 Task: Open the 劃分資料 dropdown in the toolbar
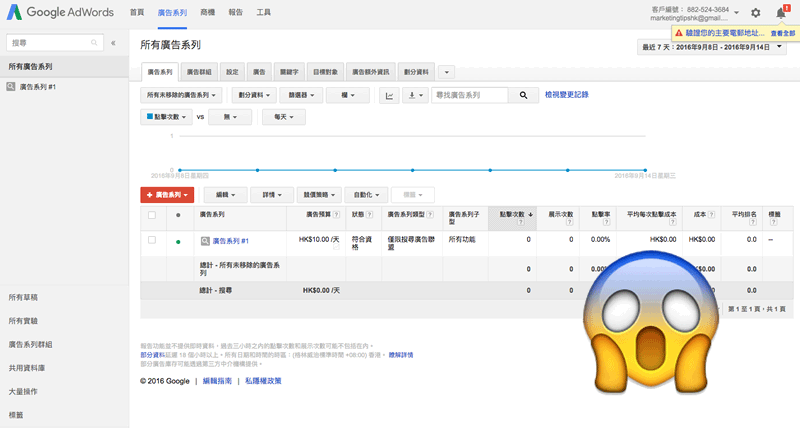pos(254,95)
